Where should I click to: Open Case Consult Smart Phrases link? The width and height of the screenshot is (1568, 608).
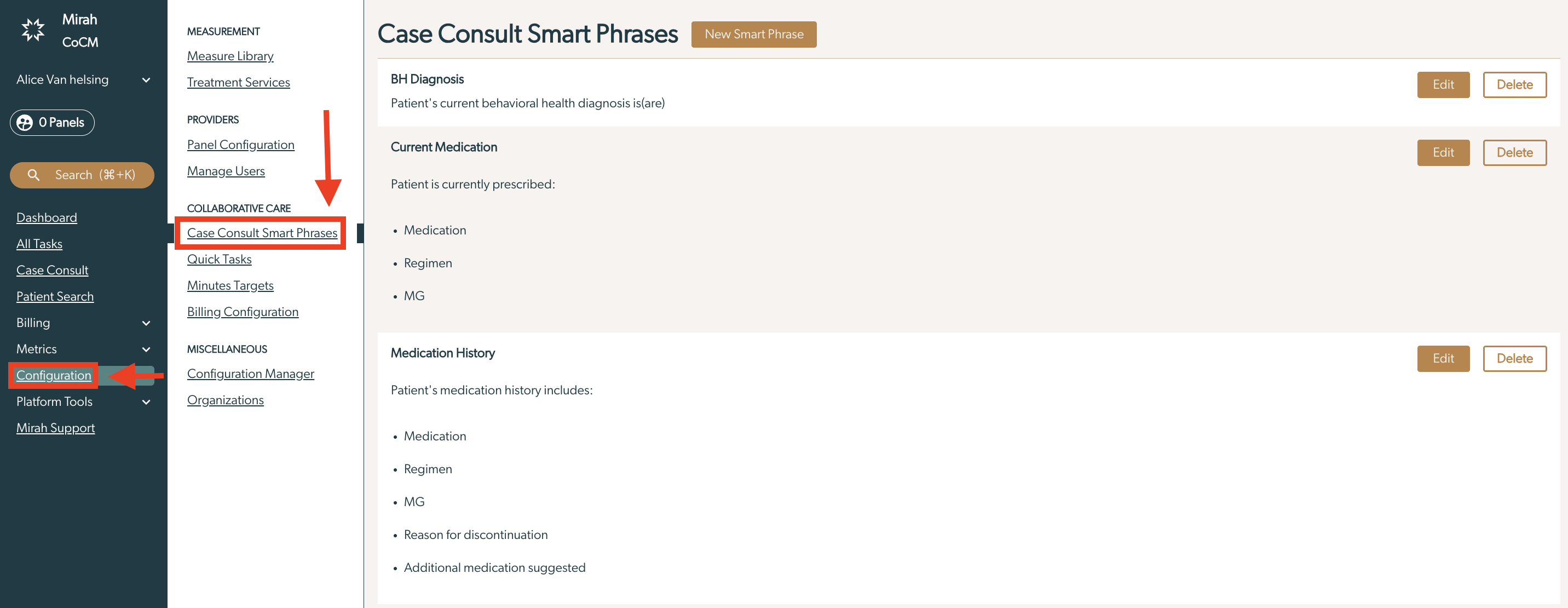(x=262, y=233)
